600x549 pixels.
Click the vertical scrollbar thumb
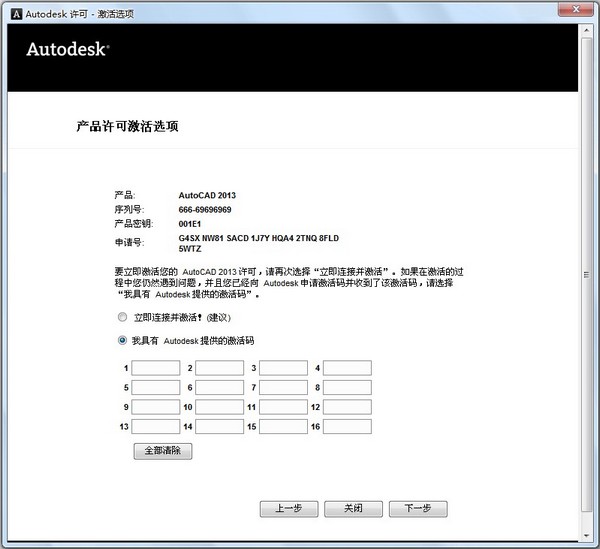tap(586, 274)
